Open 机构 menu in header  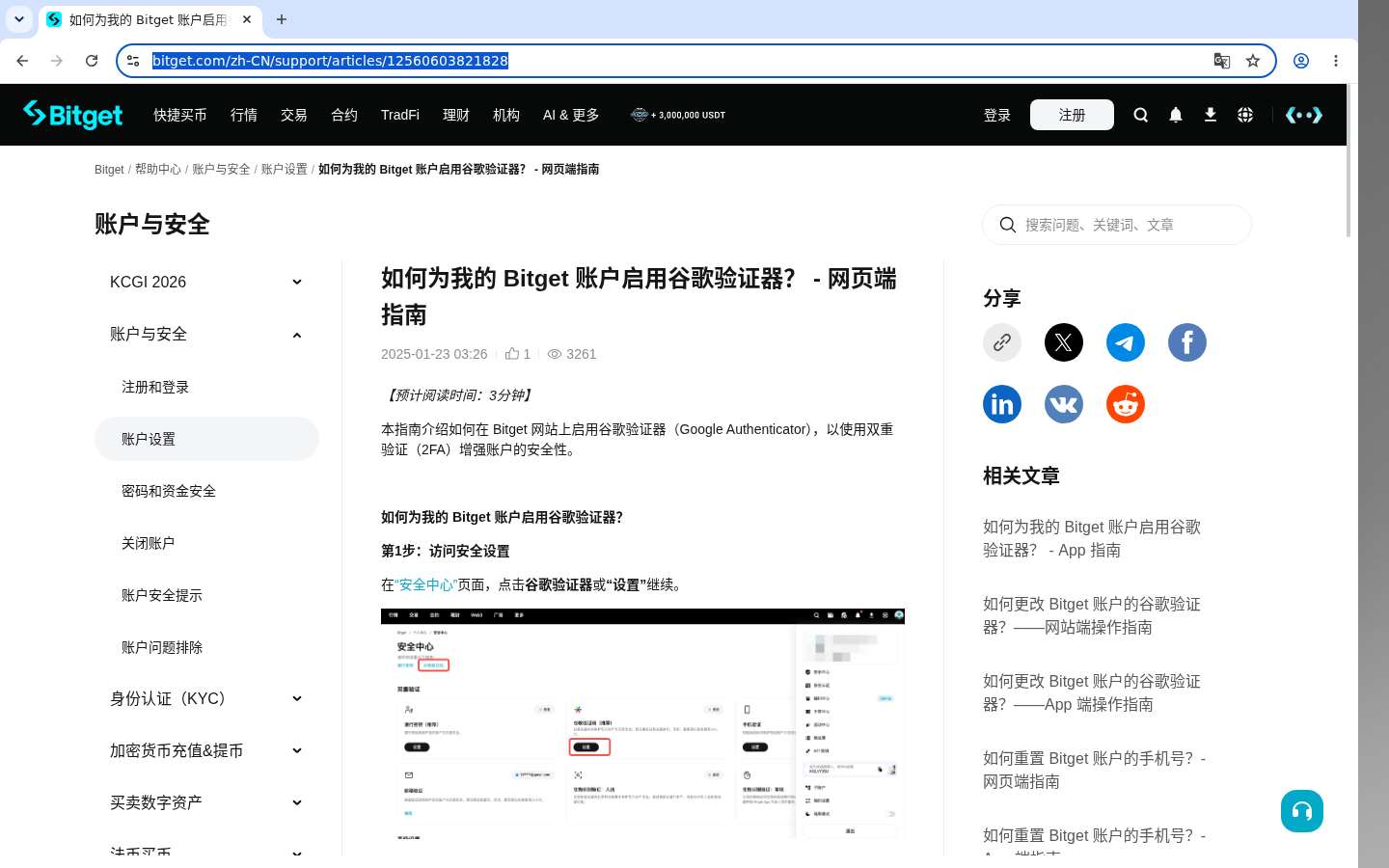click(x=506, y=115)
